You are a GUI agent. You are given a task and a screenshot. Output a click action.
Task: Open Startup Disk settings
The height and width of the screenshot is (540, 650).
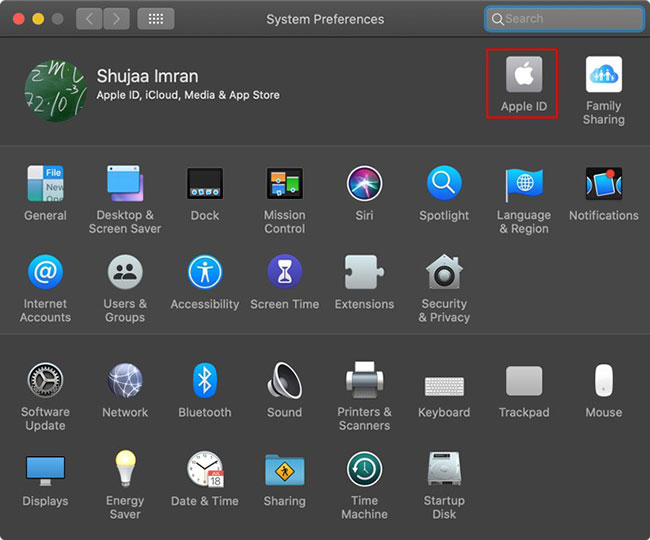tap(444, 469)
